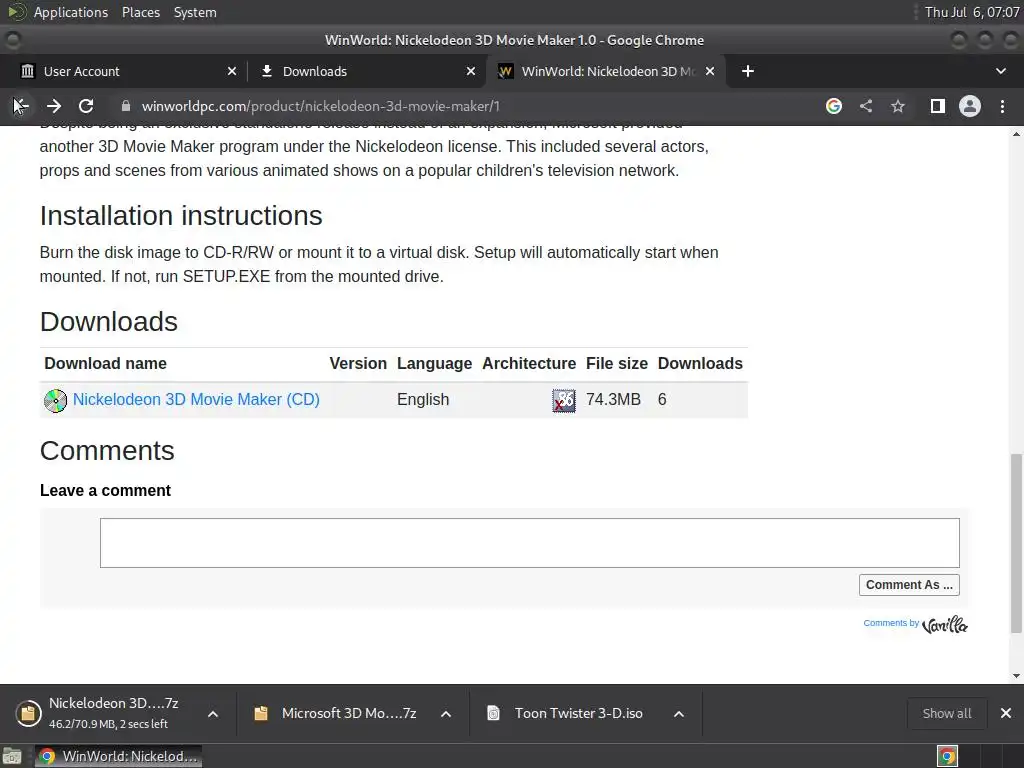Click the 74.3MB file size cell
The height and width of the screenshot is (768, 1024).
tap(613, 399)
